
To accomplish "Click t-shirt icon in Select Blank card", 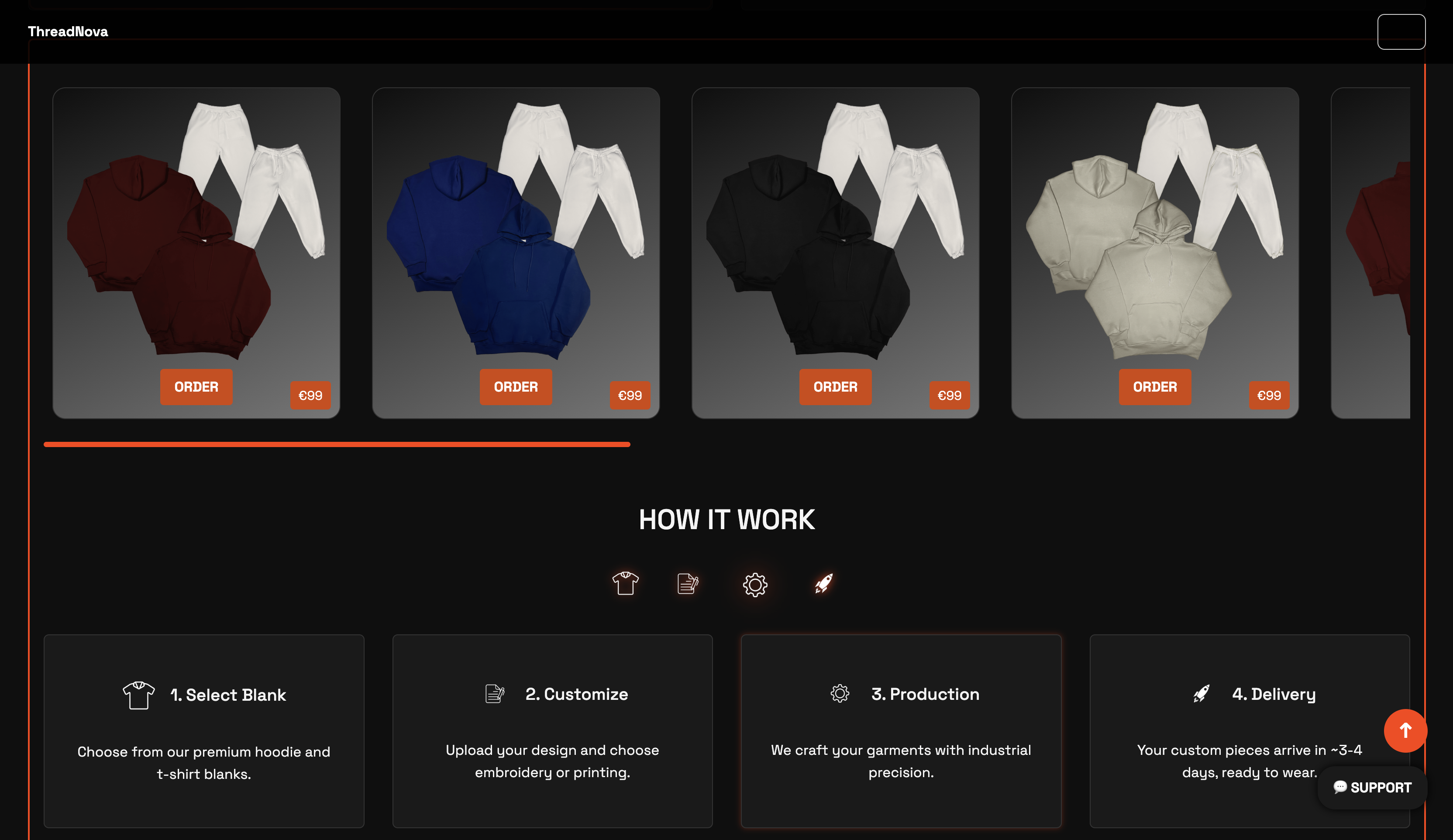I will click(x=138, y=695).
